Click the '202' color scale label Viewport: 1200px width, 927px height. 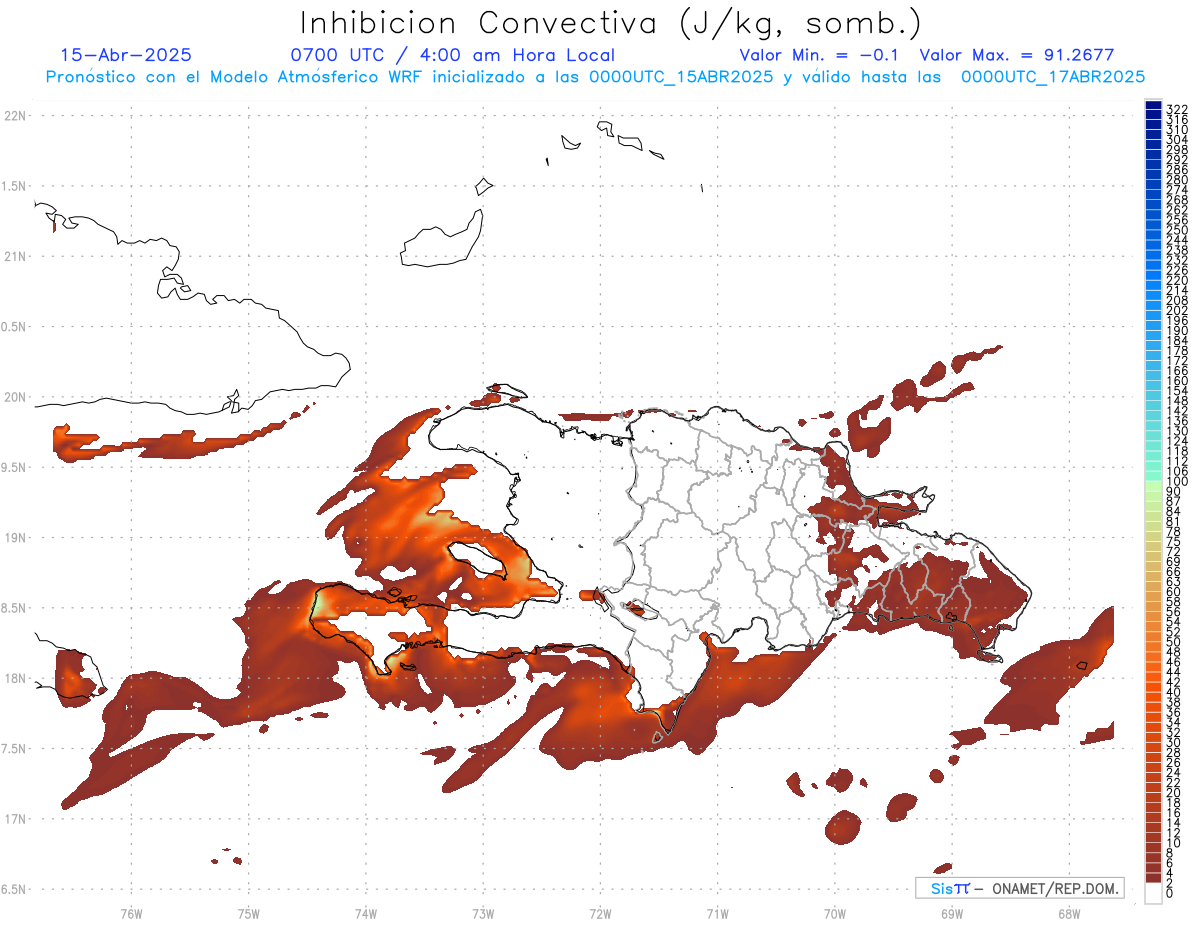[x=1176, y=310]
